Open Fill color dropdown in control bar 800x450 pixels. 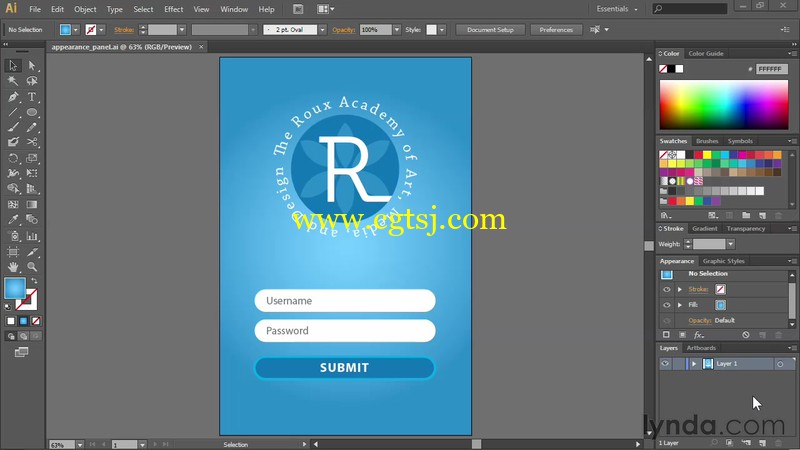tap(76, 30)
